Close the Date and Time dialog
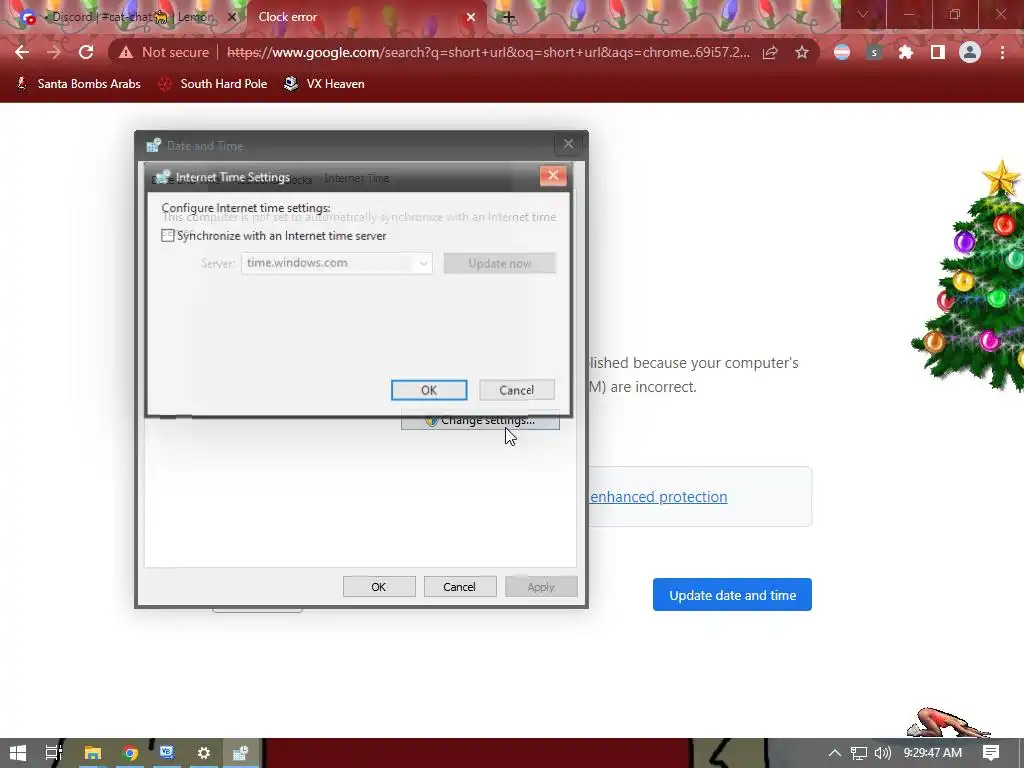The image size is (1024, 768). click(568, 144)
